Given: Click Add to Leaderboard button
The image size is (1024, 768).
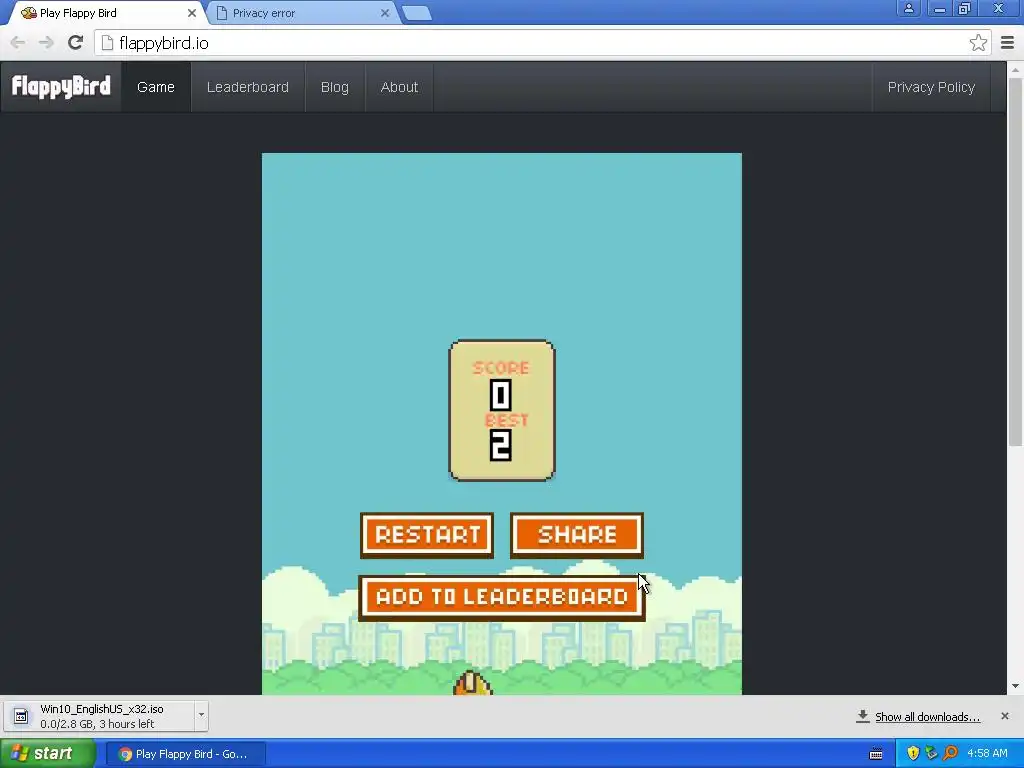Looking at the screenshot, I should tap(502, 598).
